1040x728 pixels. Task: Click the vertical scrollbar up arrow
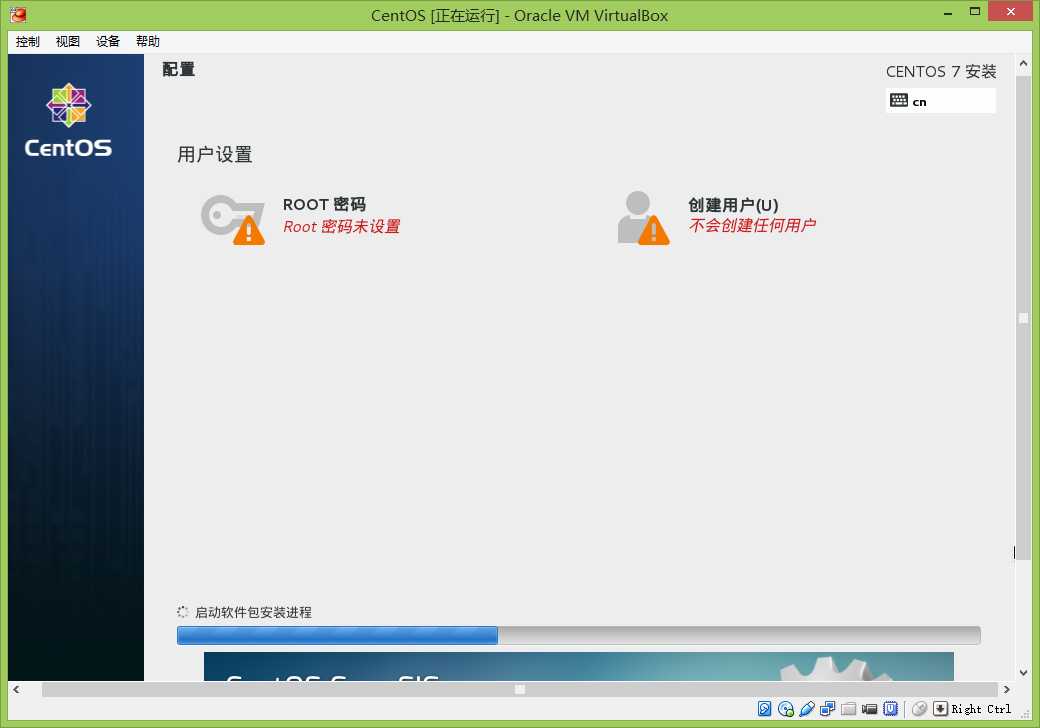coord(1023,64)
